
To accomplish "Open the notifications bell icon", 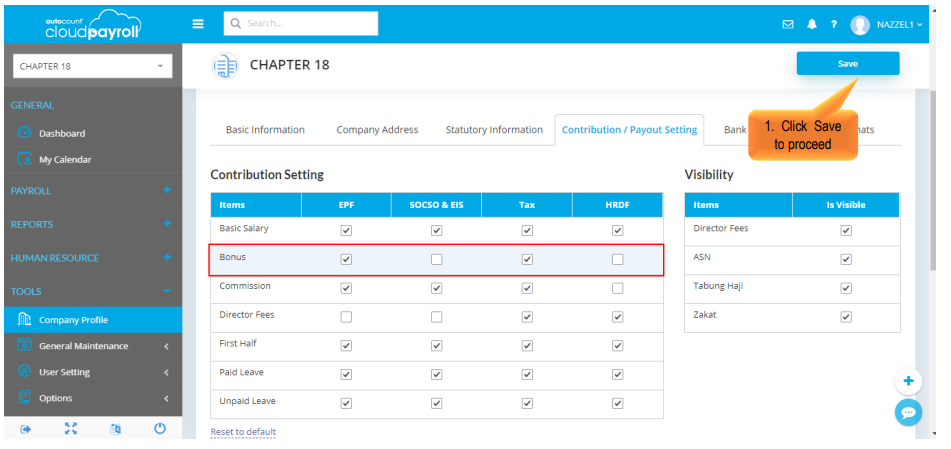I will tap(812, 24).
